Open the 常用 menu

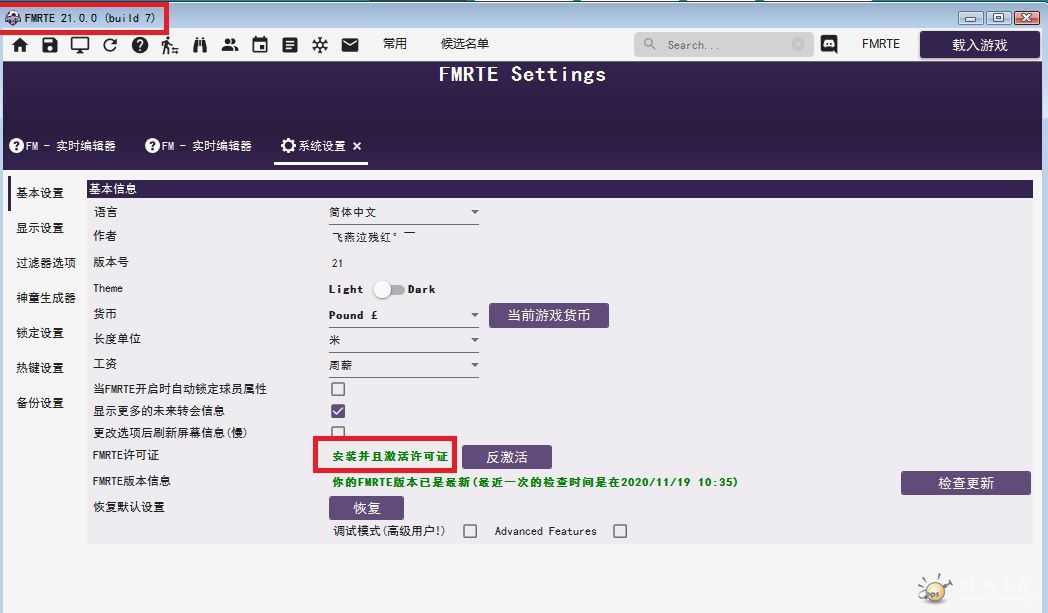pos(395,43)
